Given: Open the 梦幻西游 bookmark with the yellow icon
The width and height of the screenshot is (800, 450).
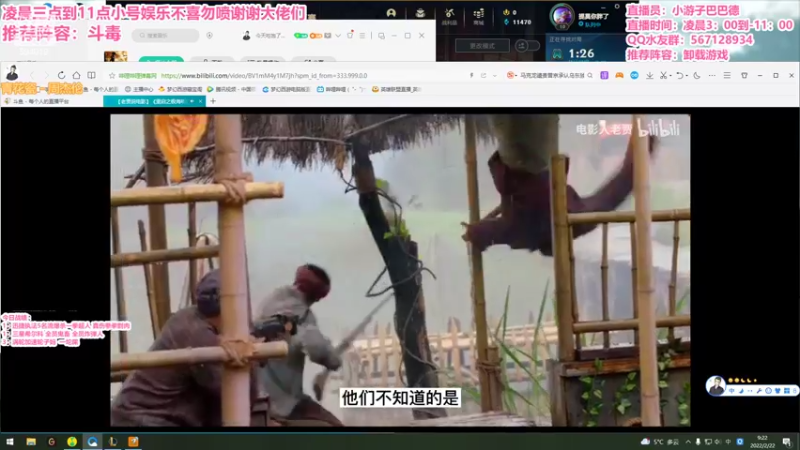Looking at the screenshot, I should click(x=180, y=89).
